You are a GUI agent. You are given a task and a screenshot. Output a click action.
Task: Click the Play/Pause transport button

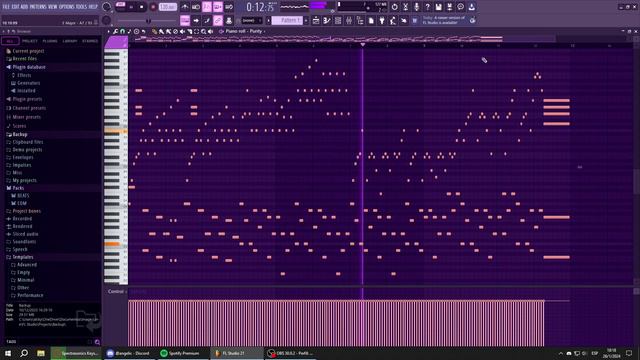(131, 7)
